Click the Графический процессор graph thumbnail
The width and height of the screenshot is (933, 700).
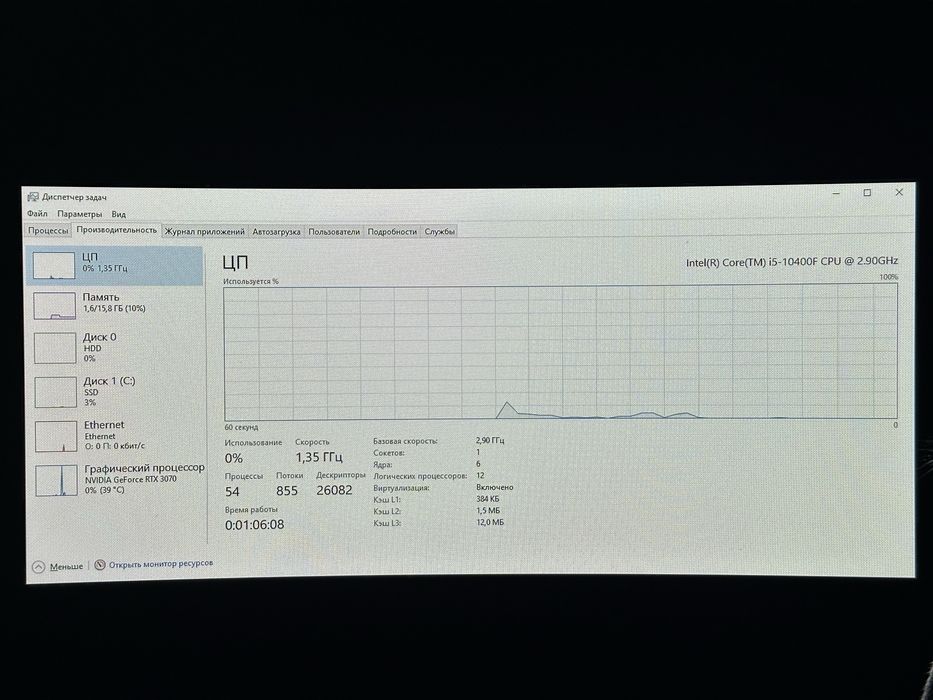point(57,480)
